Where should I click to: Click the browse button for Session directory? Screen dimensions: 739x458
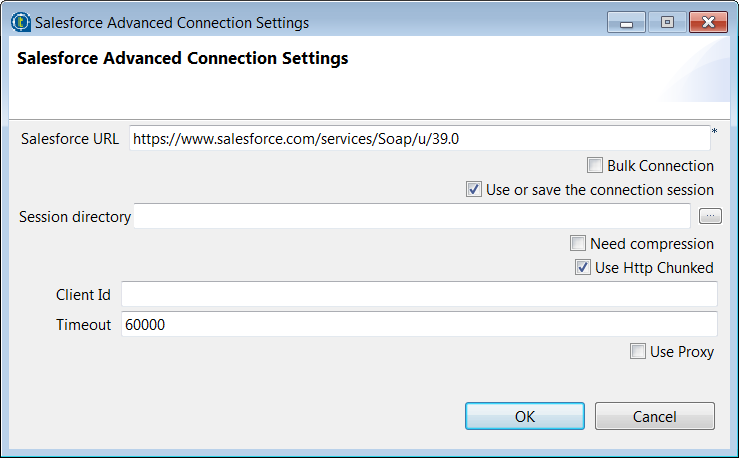709,216
